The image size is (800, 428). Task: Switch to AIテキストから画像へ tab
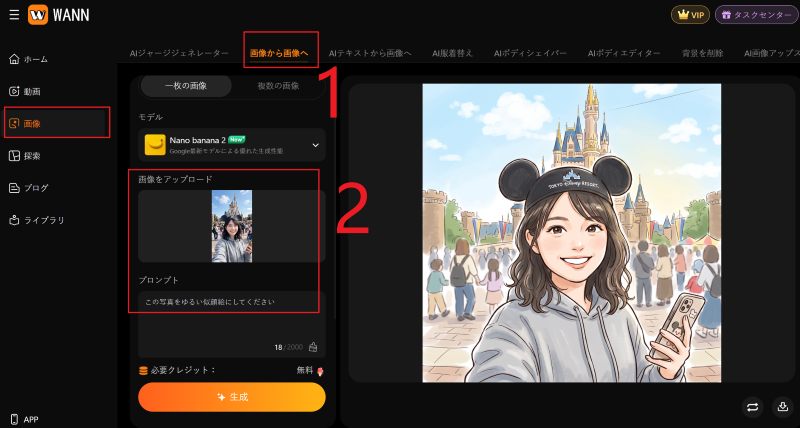(x=370, y=53)
